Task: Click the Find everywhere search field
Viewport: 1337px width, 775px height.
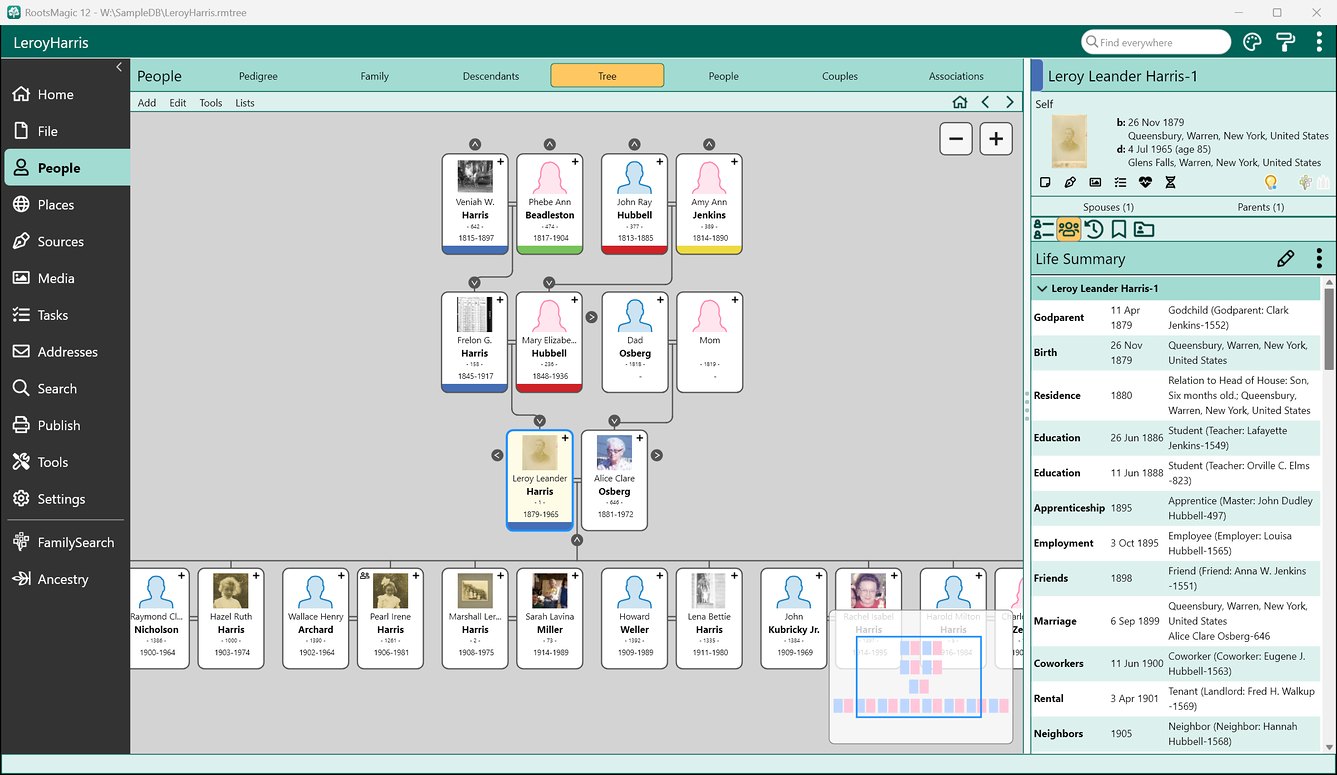Action: click(1156, 42)
